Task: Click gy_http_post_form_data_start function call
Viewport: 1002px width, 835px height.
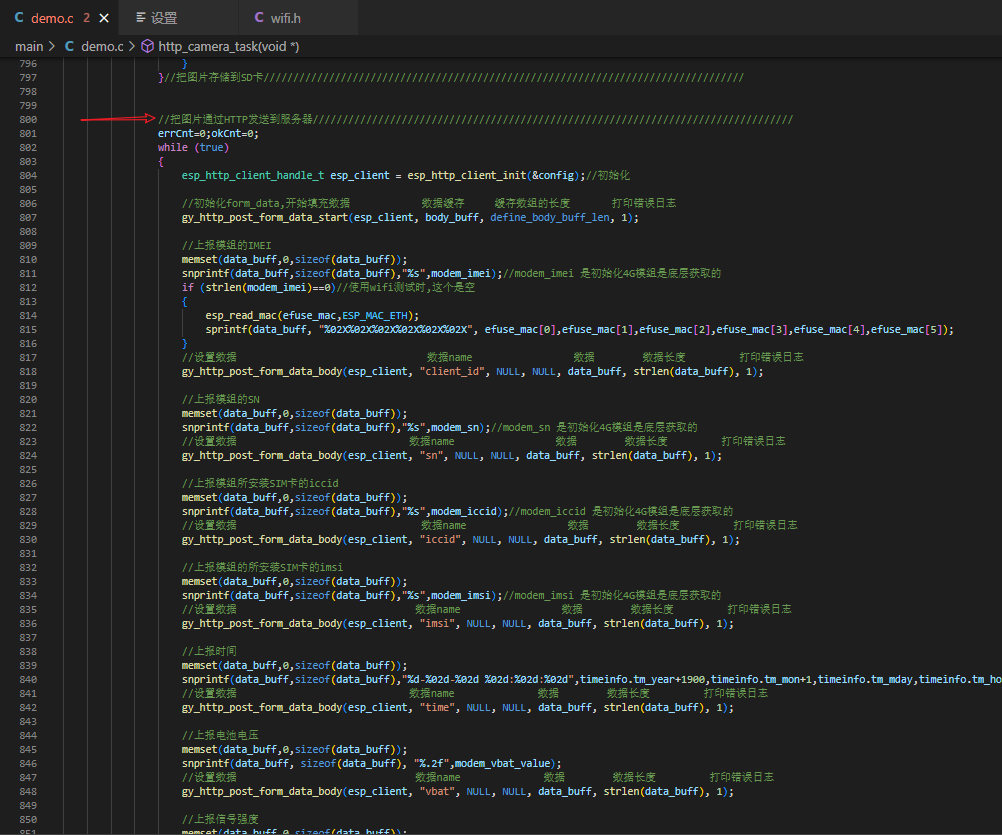Action: pos(265,217)
